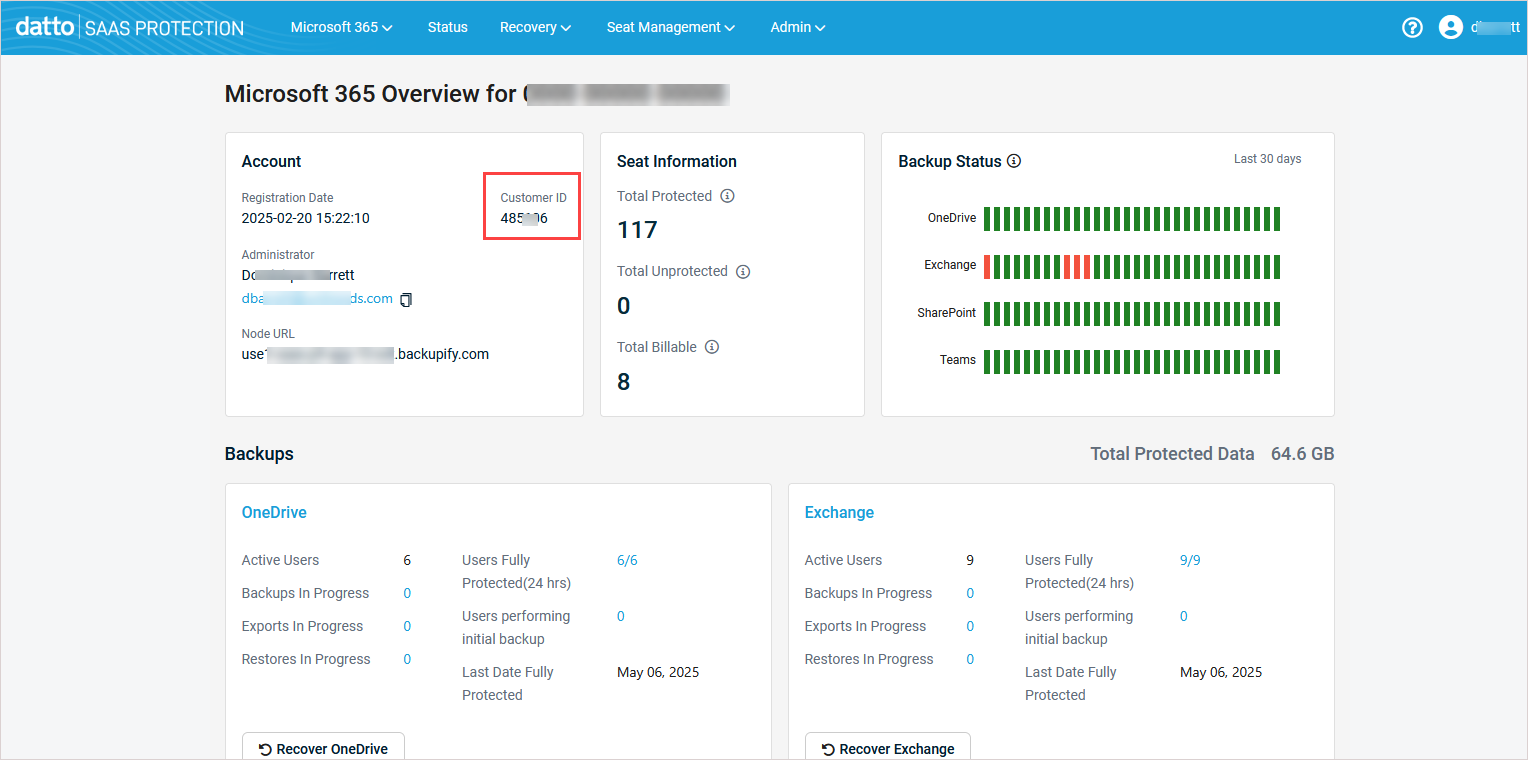Viewport: 1528px width, 760px height.
Task: Expand the Seat Management dropdown
Action: [670, 27]
